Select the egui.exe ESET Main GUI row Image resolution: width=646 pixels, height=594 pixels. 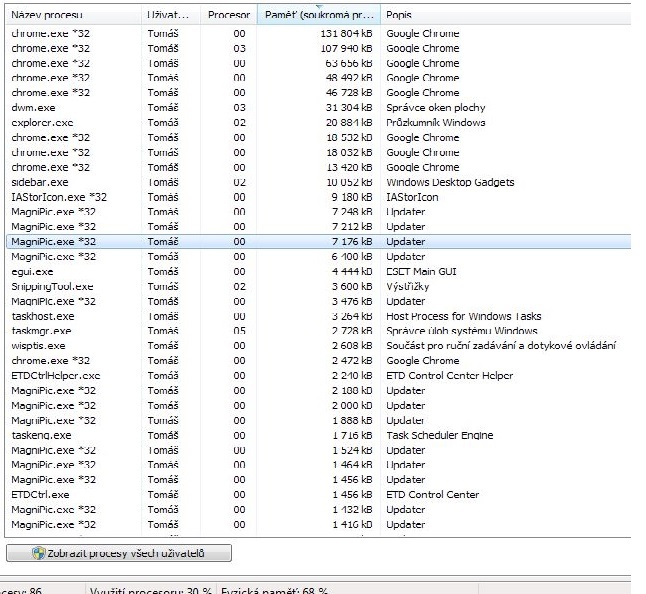click(x=33, y=271)
